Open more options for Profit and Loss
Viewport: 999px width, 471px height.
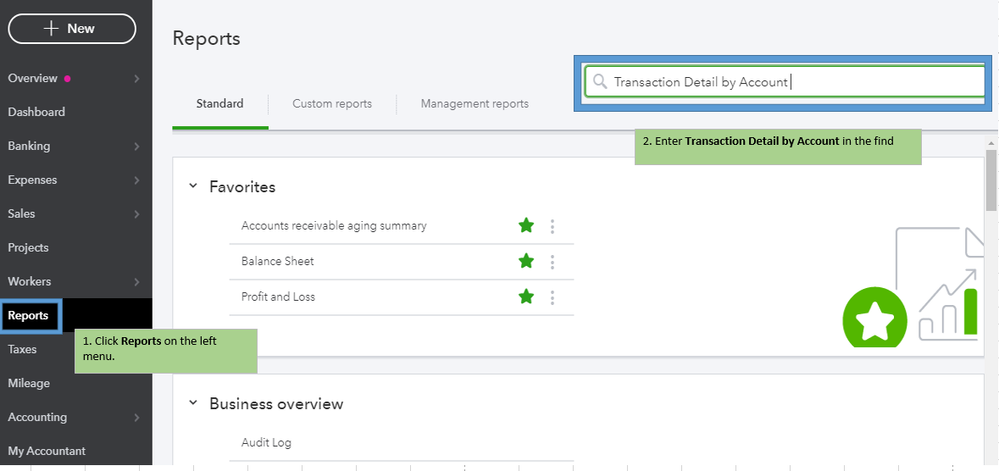552,297
